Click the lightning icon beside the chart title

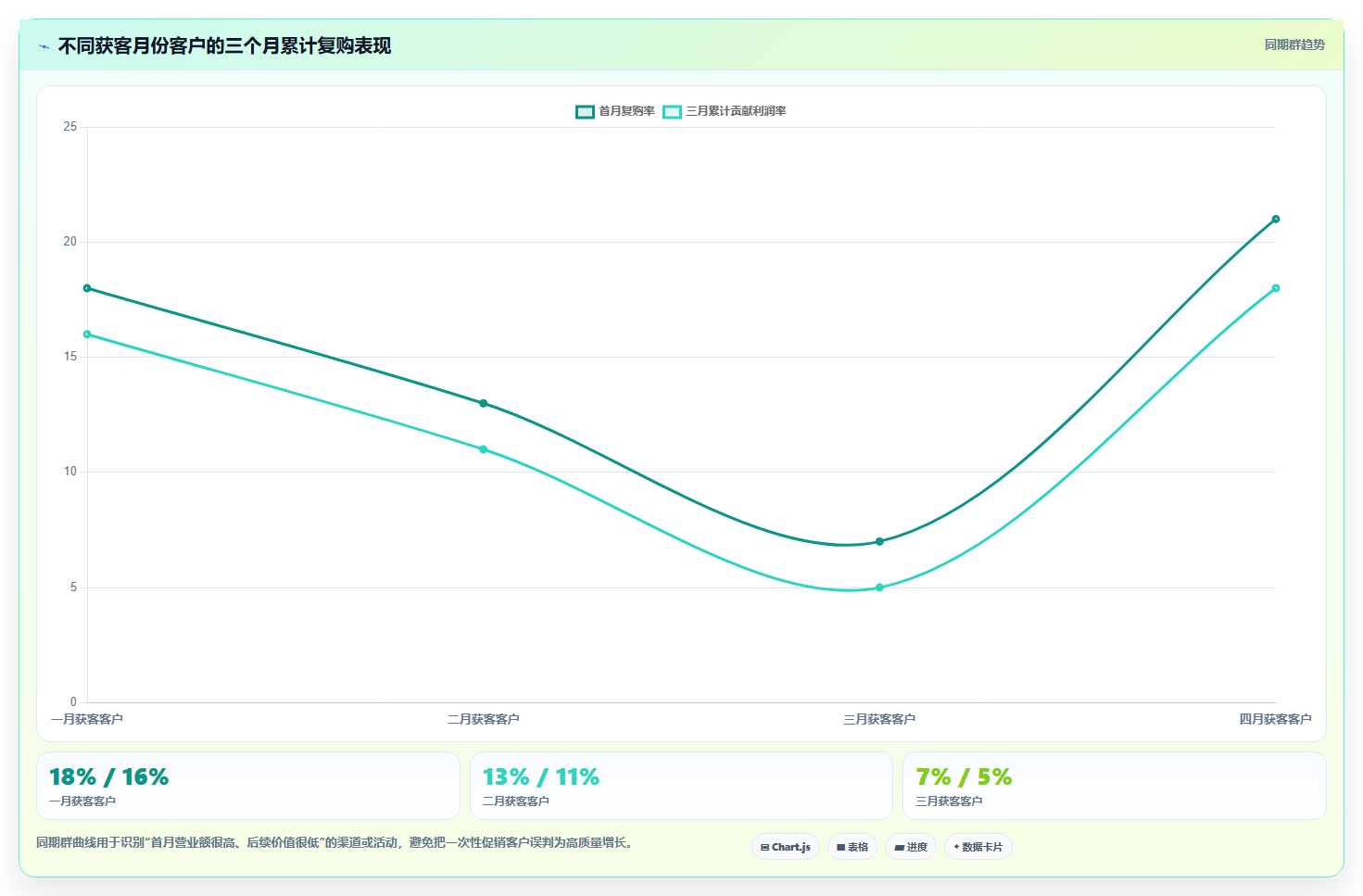pyautogui.click(x=44, y=46)
